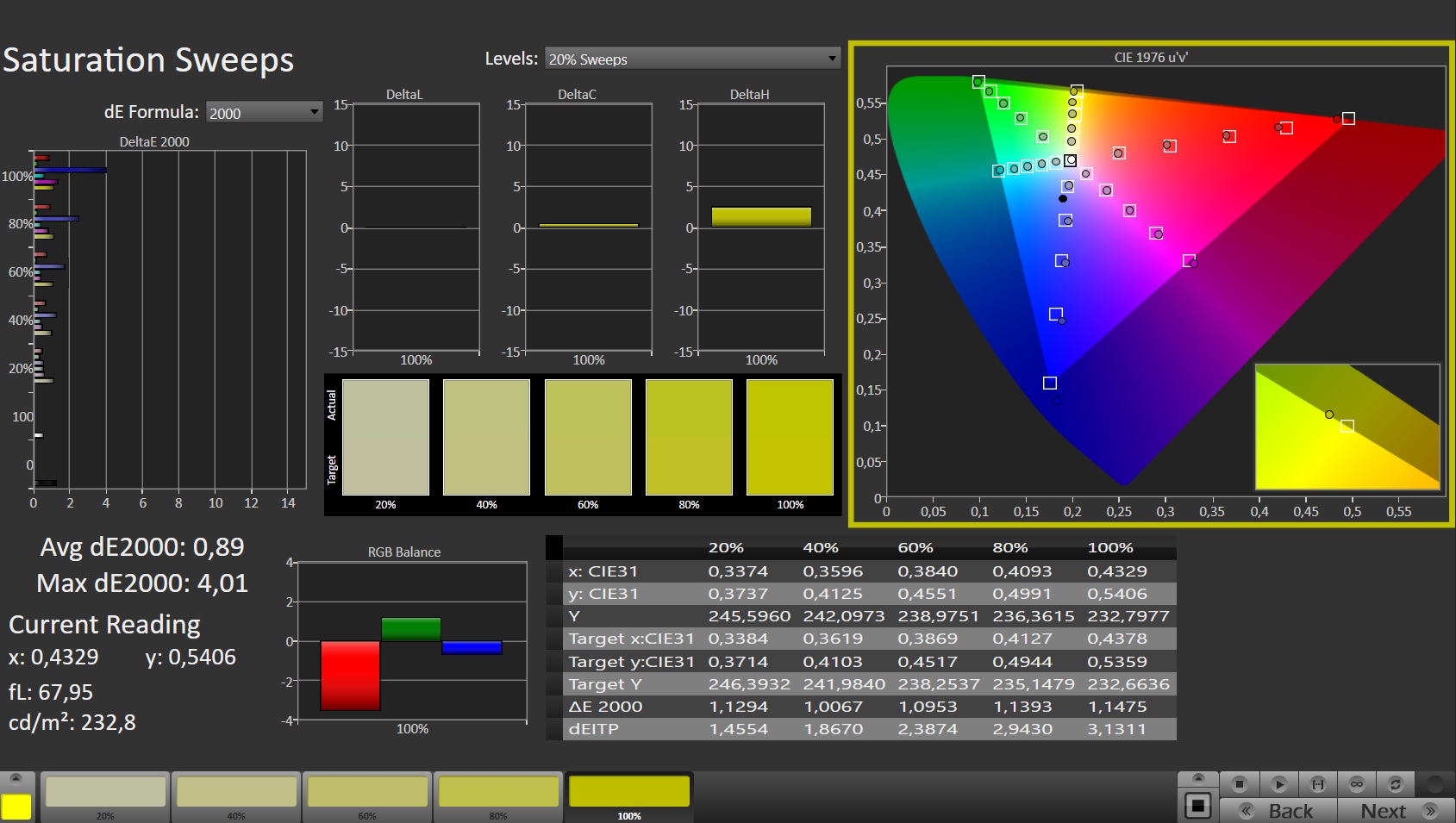
Task: Click the double-chevron icon on Next
Action: tap(1431, 811)
